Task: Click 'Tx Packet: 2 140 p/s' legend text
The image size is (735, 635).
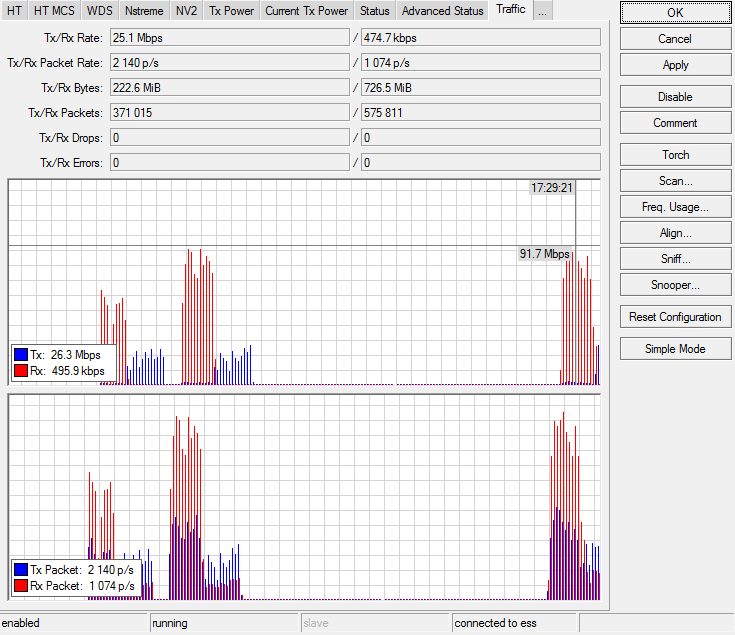Action: point(82,570)
